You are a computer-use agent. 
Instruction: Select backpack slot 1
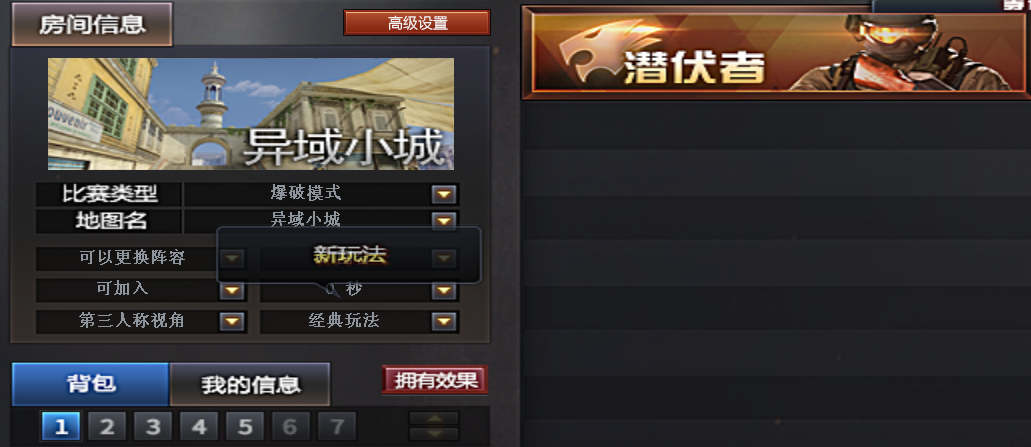tap(61, 427)
